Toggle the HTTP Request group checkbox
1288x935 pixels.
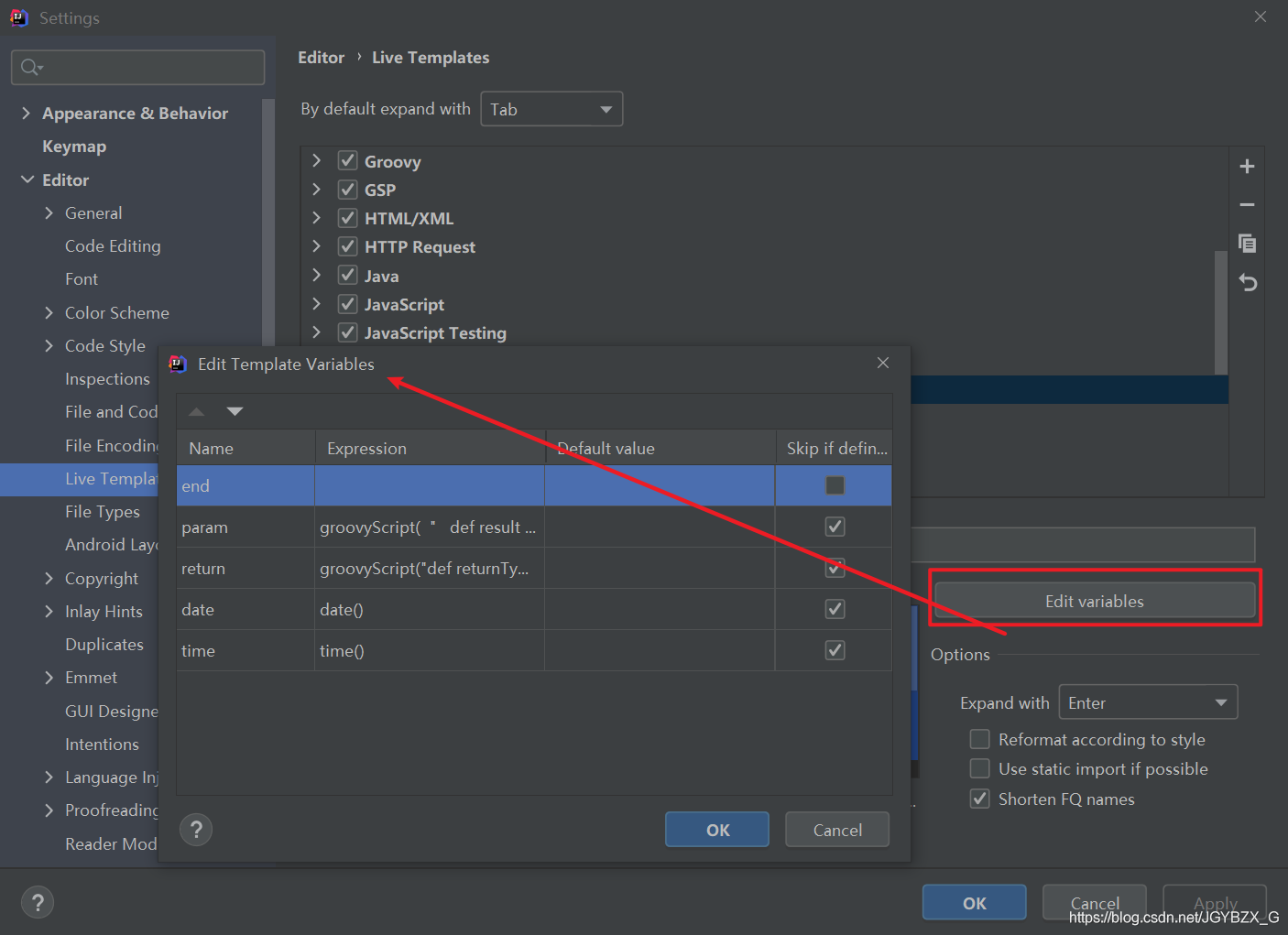coord(347,246)
